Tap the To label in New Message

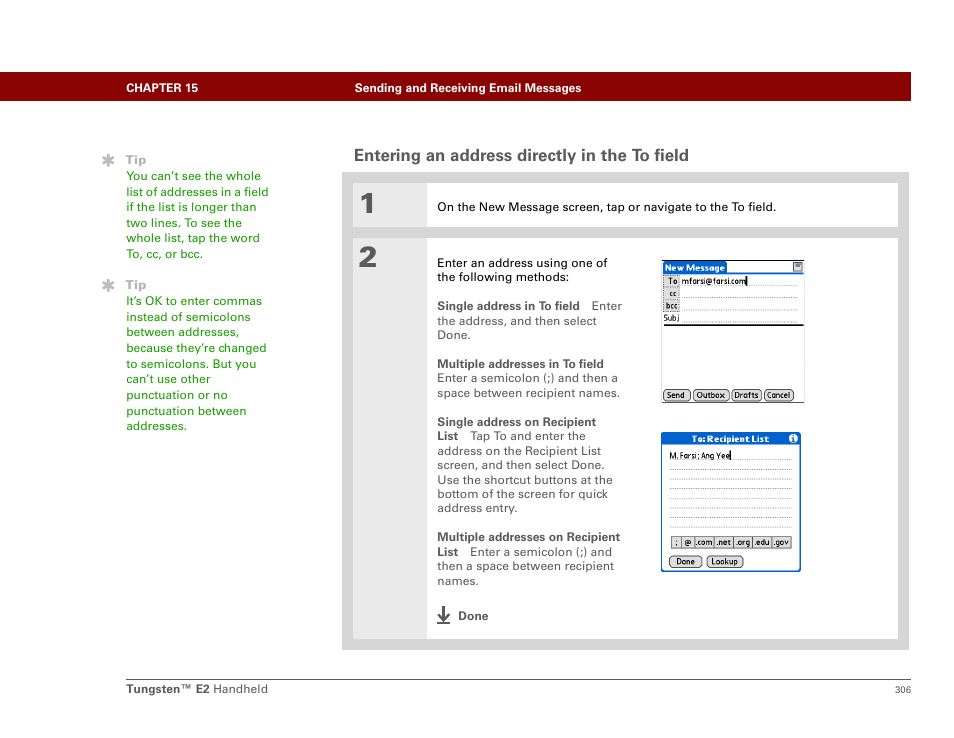click(672, 281)
